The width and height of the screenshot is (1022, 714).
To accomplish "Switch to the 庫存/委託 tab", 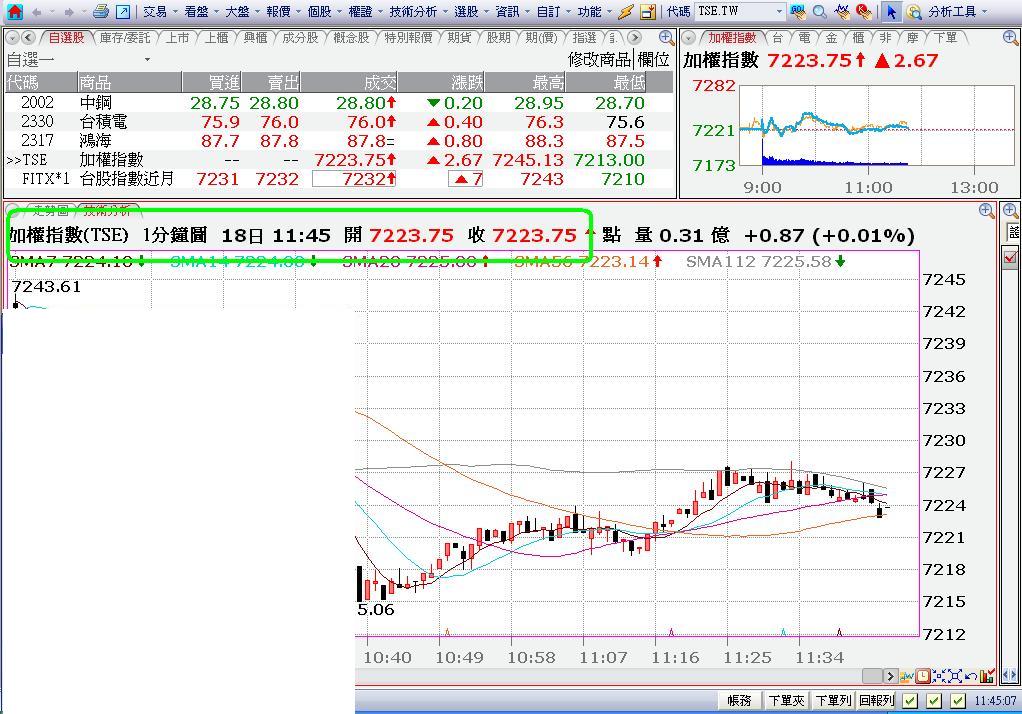I will pos(124,38).
